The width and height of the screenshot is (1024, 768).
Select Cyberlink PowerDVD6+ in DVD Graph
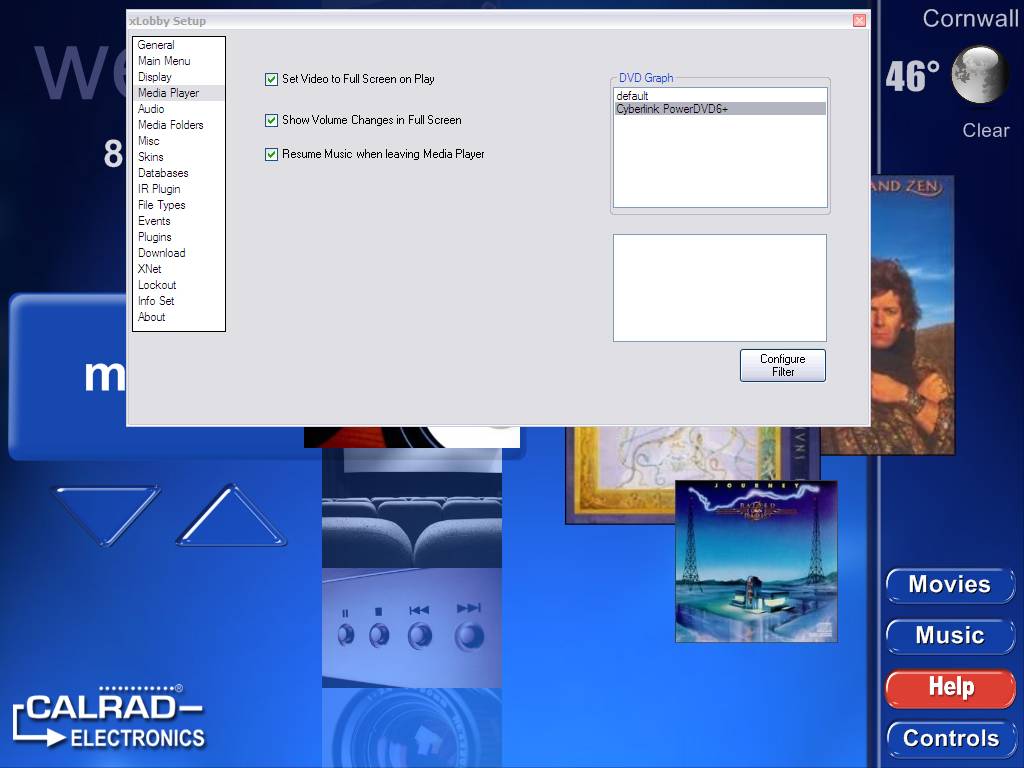point(720,109)
